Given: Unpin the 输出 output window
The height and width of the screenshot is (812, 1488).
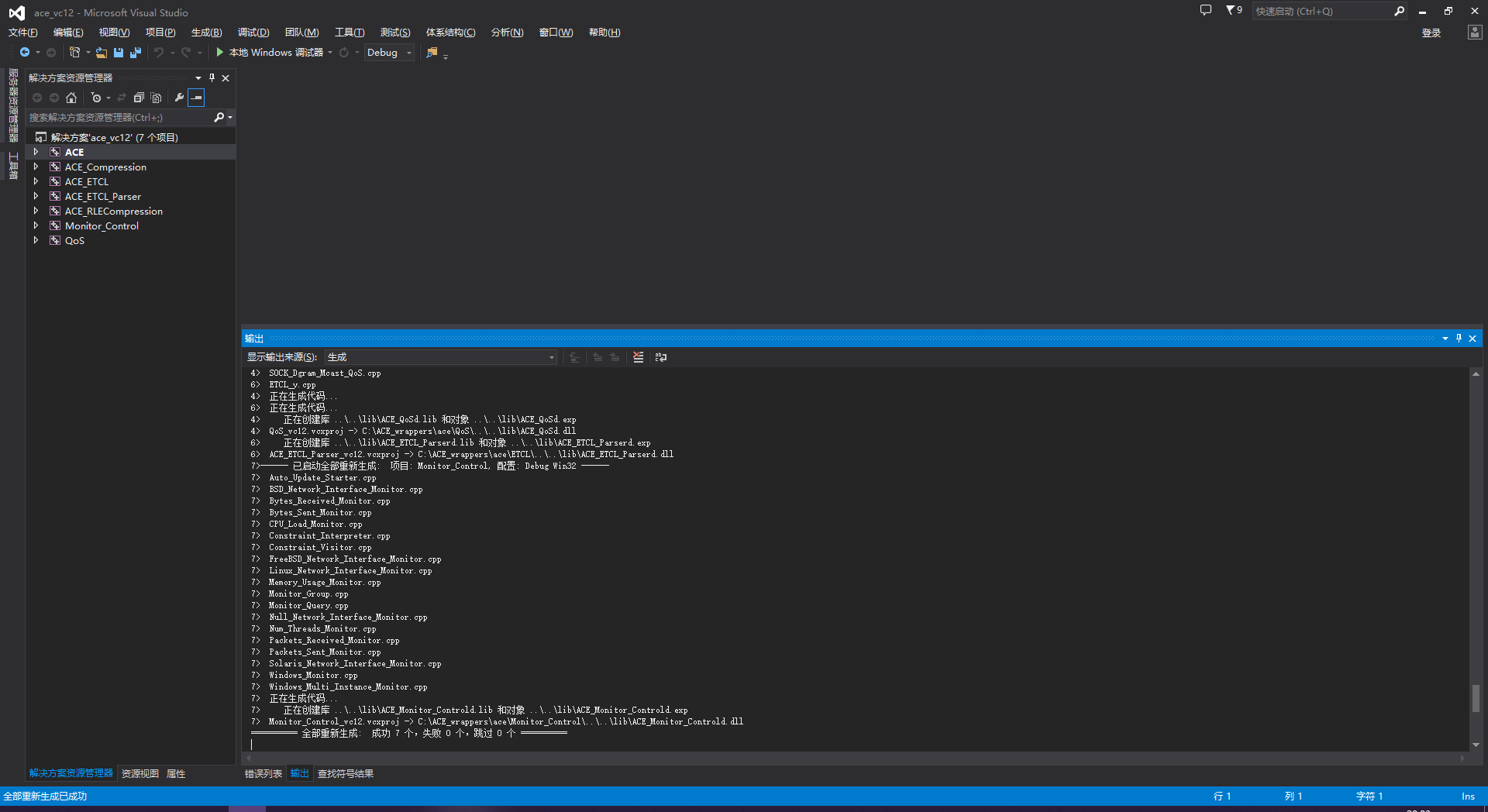Looking at the screenshot, I should point(1459,338).
